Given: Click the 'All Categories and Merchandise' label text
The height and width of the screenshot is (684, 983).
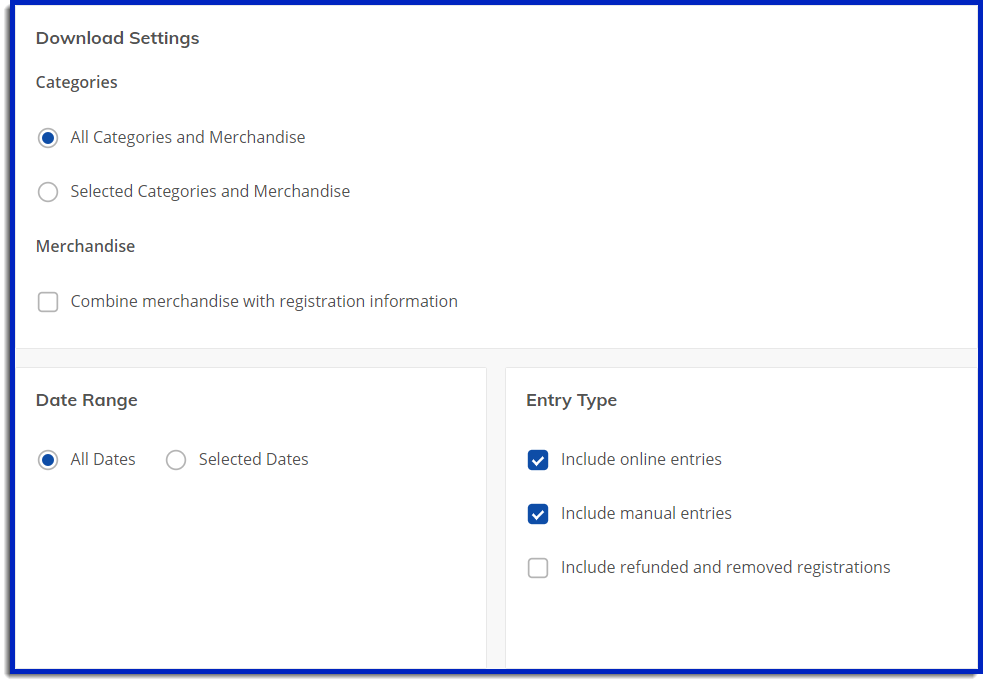Looking at the screenshot, I should 187,137.
